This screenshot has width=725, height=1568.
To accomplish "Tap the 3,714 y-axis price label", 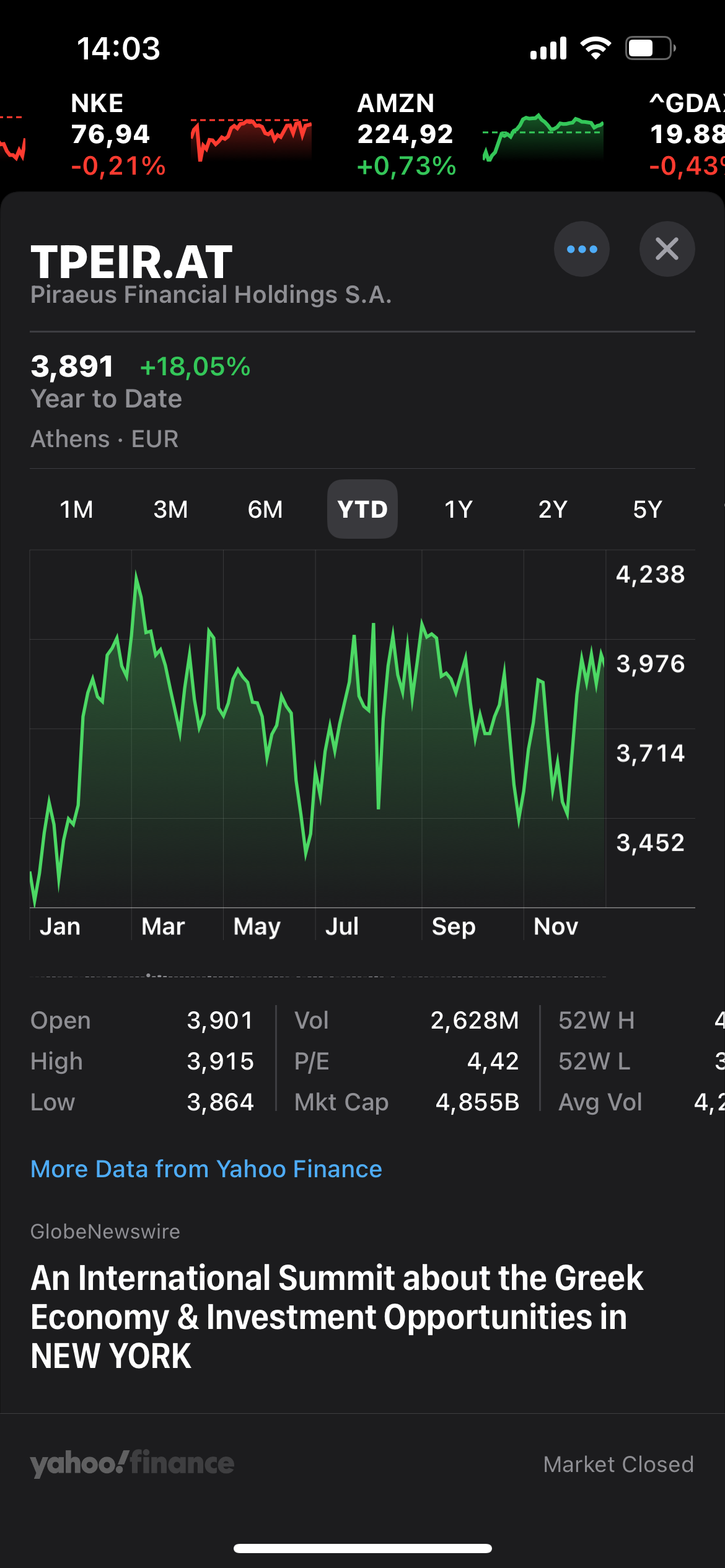I will pyautogui.click(x=651, y=754).
